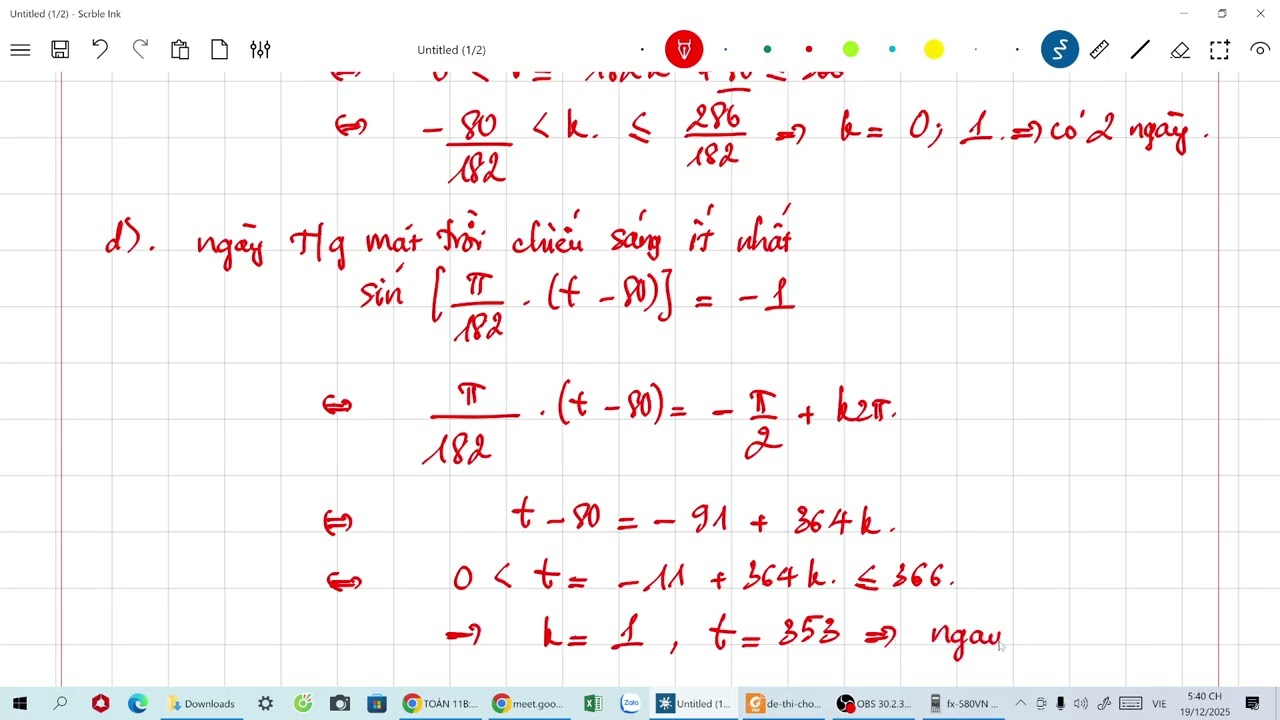The image size is (1280, 720).
Task: Switch to de-thi-cho PDF taskbar item
Action: [784, 704]
